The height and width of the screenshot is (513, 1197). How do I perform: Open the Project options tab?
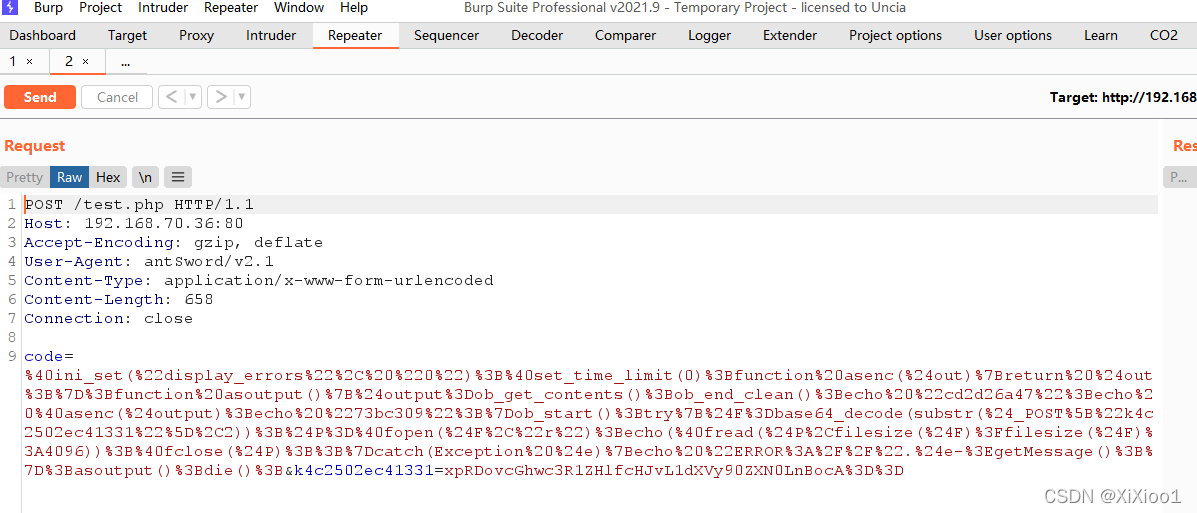895,35
